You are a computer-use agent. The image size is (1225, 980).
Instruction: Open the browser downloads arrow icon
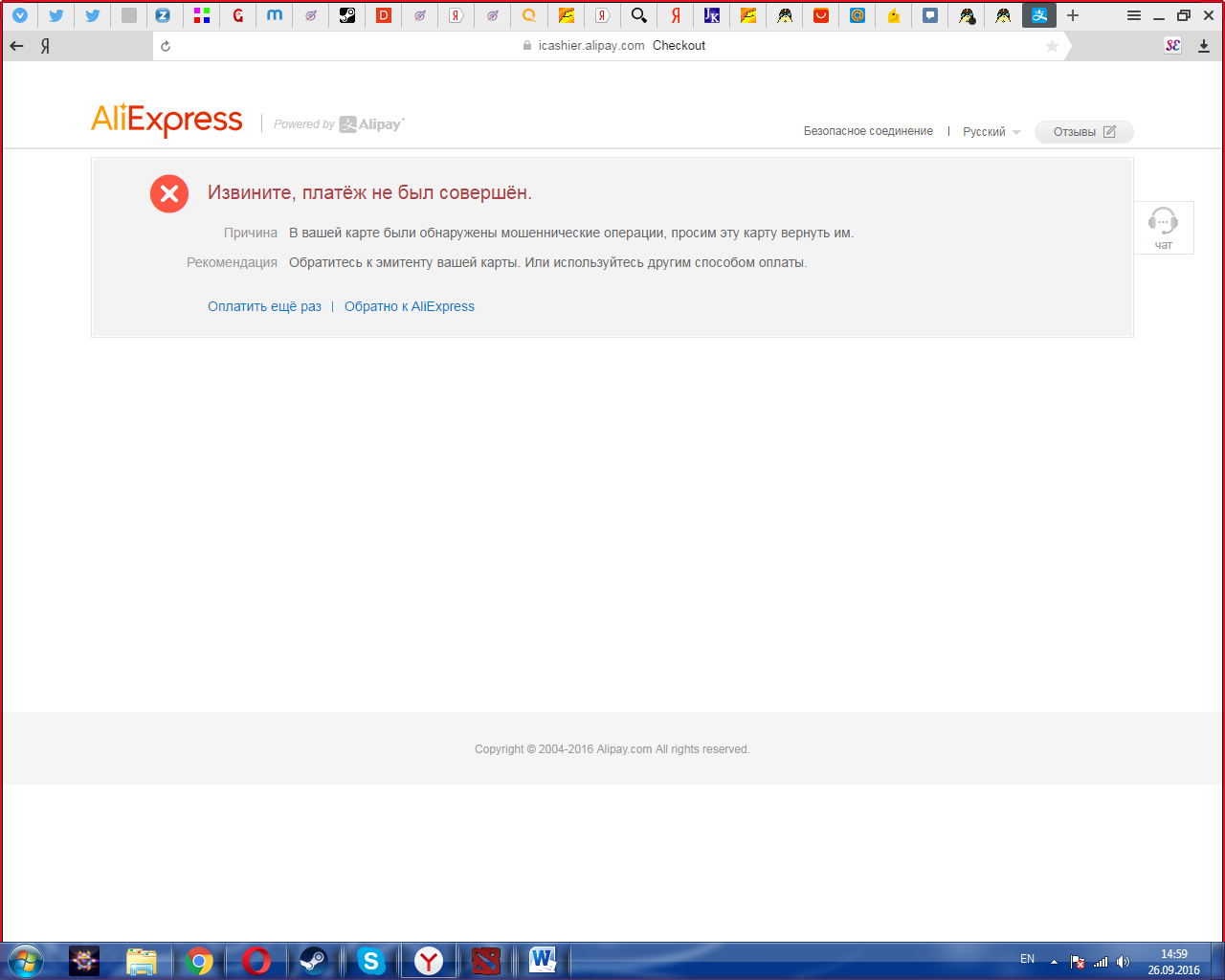(x=1204, y=46)
